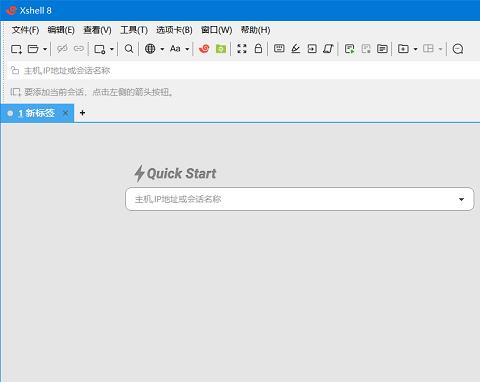Expand the Quick Start dropdown arrow

[461, 199]
